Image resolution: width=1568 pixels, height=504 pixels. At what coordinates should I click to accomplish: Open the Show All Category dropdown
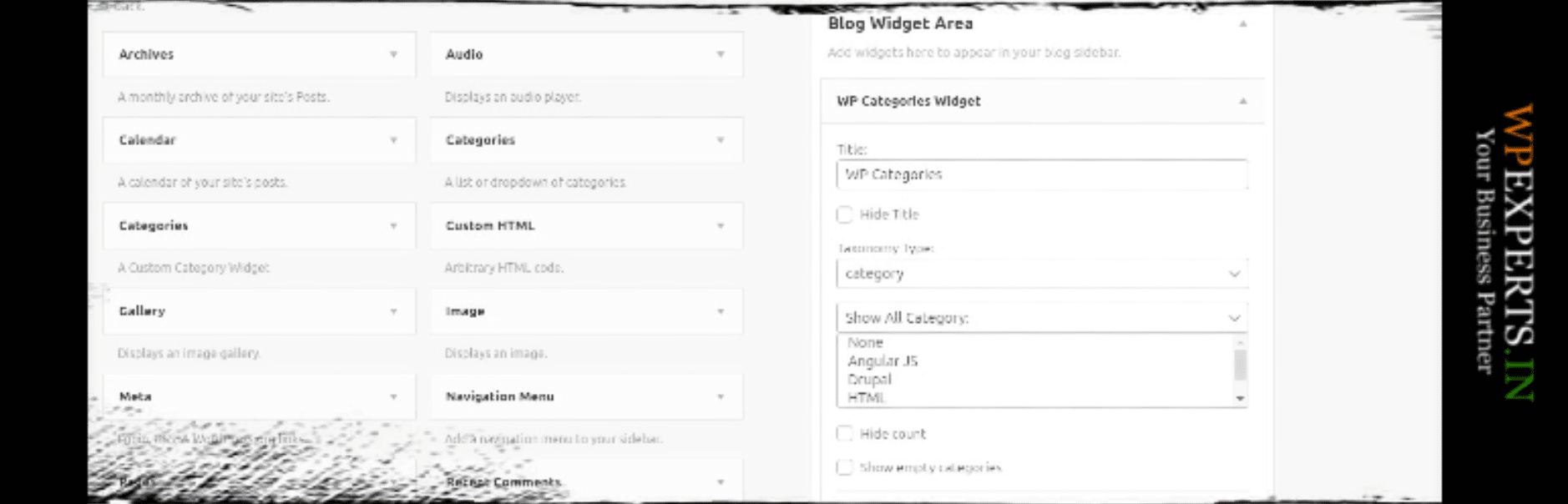click(x=1039, y=317)
